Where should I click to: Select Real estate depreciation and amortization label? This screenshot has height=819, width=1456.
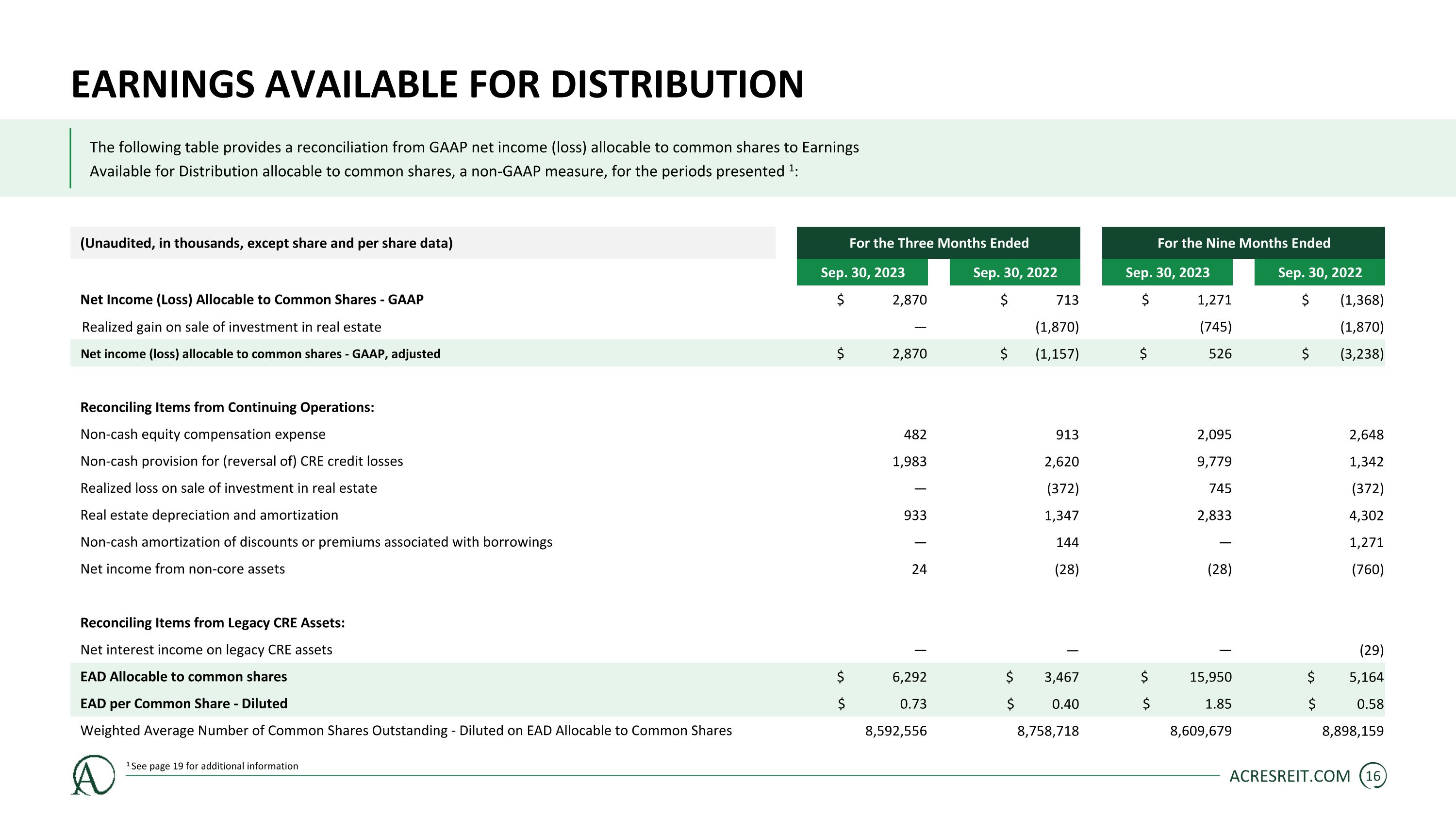(209, 515)
